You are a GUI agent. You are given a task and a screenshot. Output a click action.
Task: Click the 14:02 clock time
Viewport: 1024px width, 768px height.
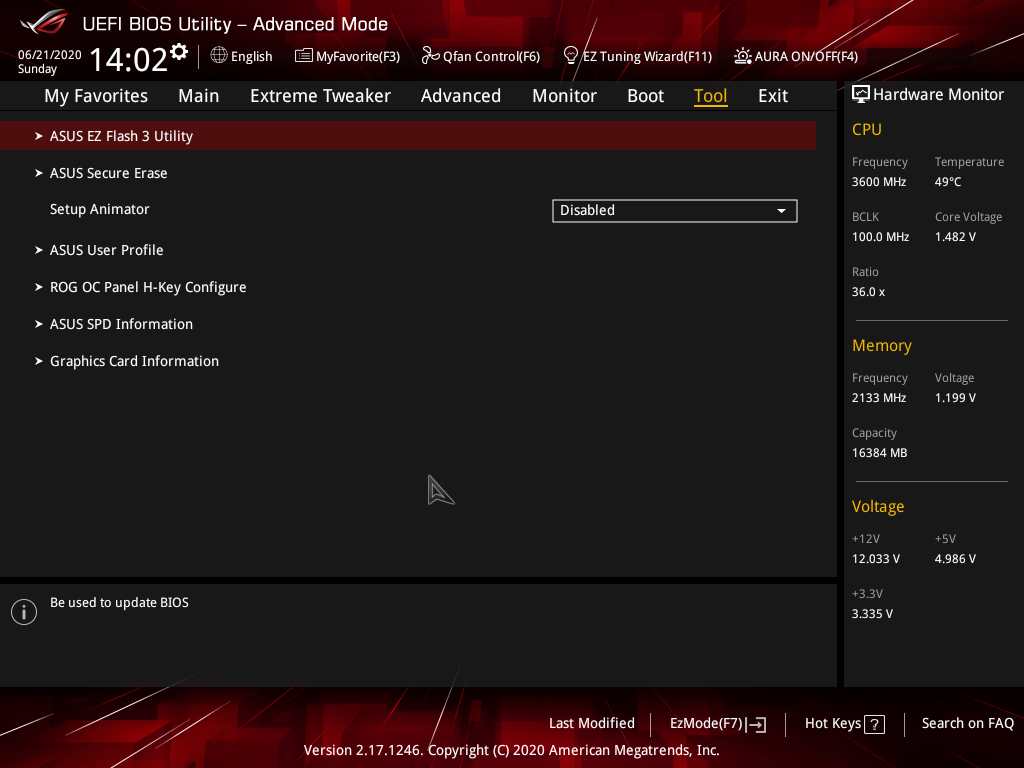(x=129, y=59)
